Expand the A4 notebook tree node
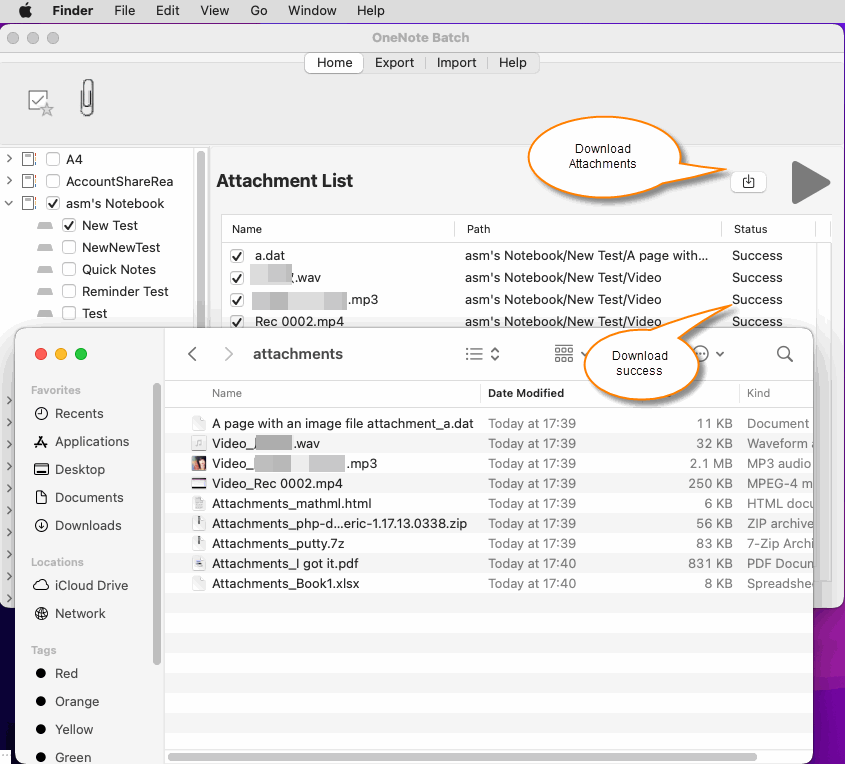845x764 pixels. click(x=9, y=158)
